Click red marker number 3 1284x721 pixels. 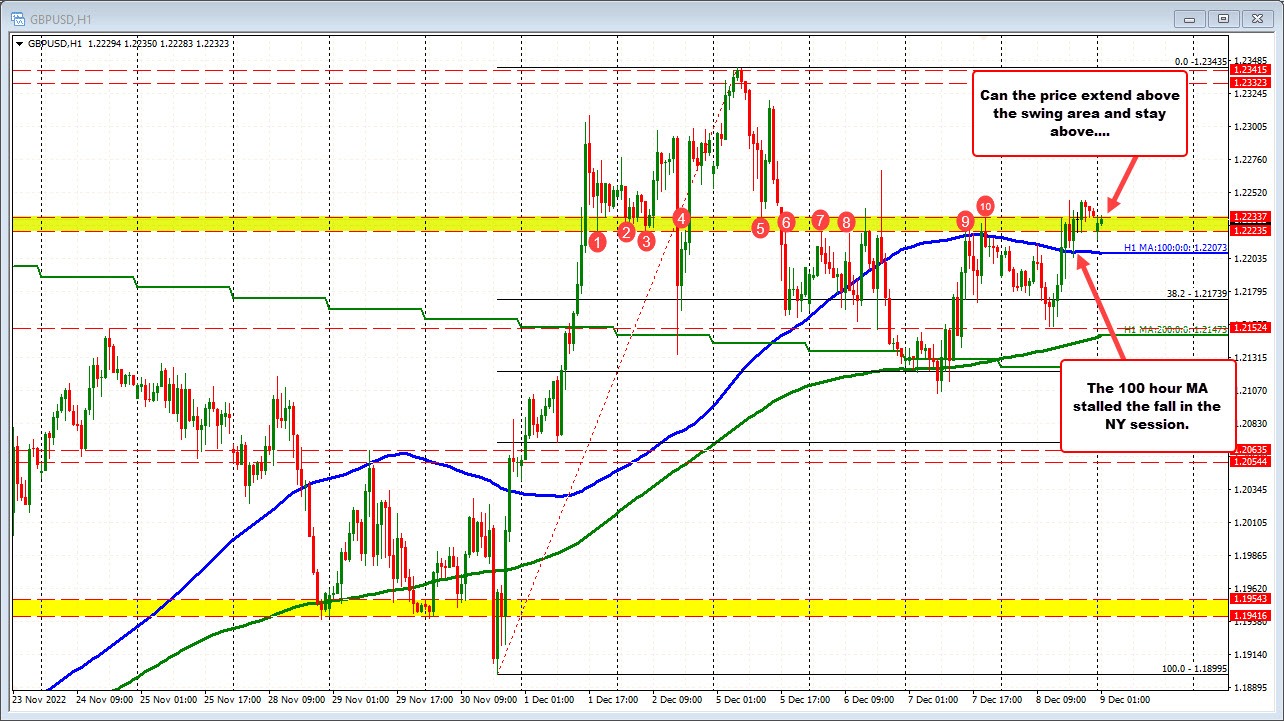(x=646, y=240)
